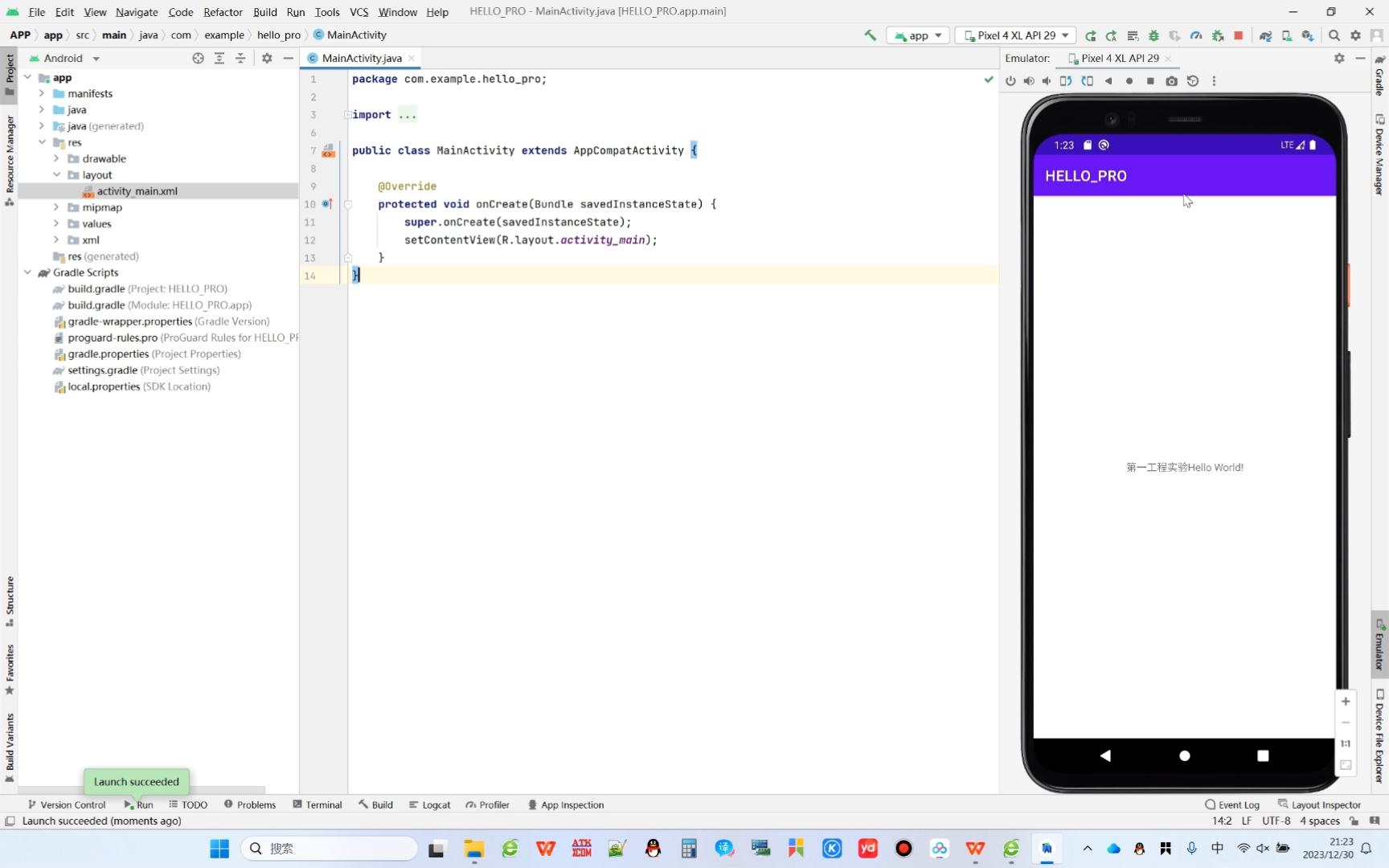Open the Refactor menu
This screenshot has width=1389, height=868.
pos(223,12)
